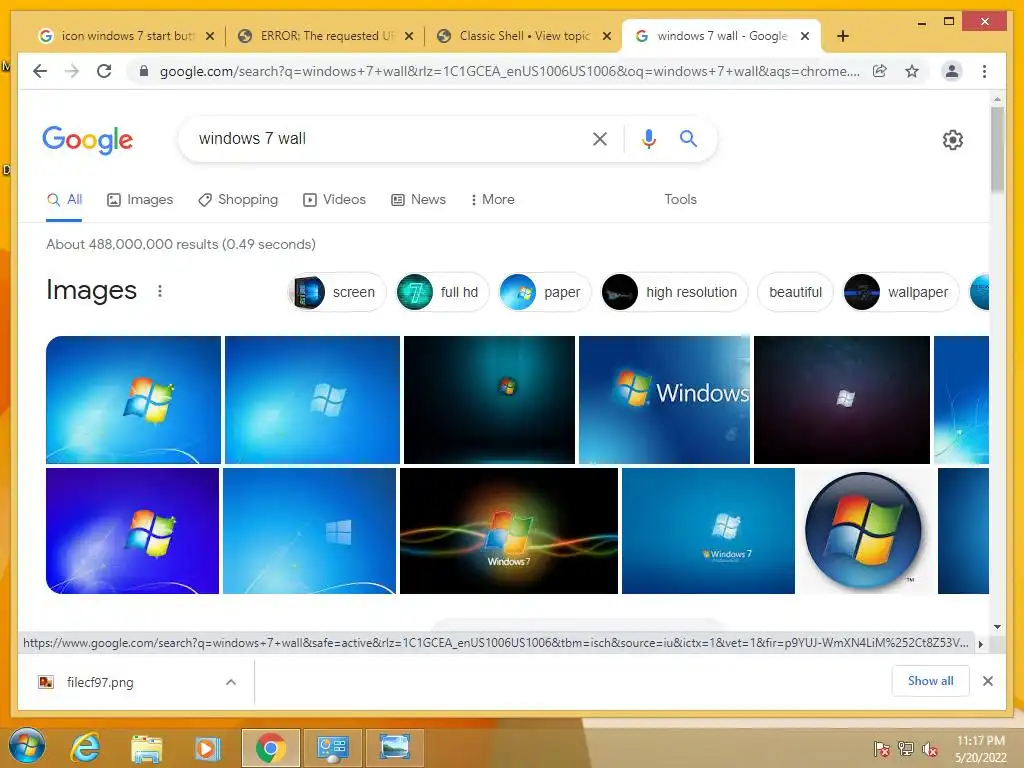Viewport: 1024px width, 768px height.
Task: Select the 'full hd' filter chip
Action: 442,292
